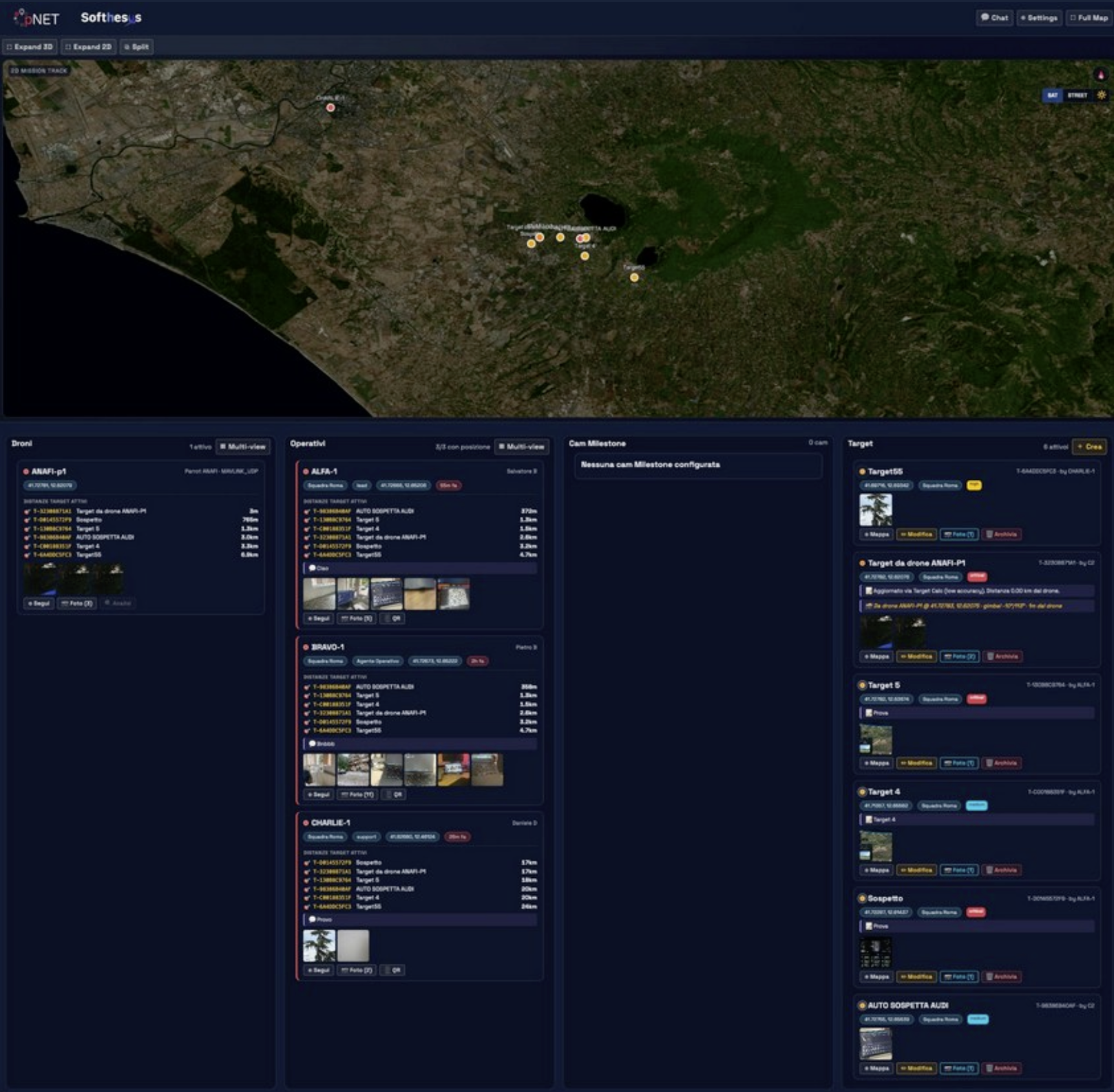Click Modifica on the Target55 card
Viewport: 1114px width, 1092px height.
[x=916, y=534]
